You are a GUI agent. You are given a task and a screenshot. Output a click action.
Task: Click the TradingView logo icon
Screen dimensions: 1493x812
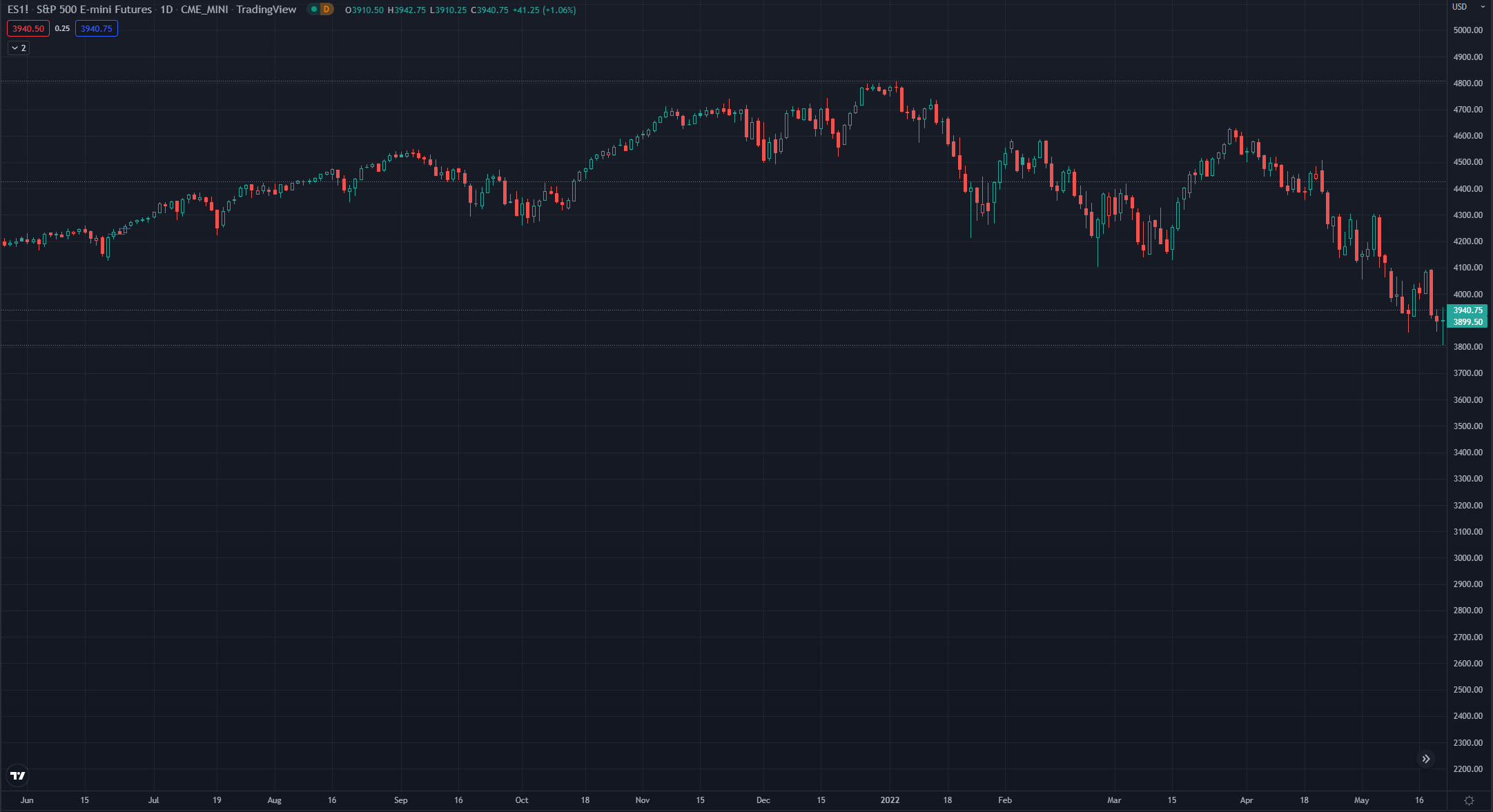click(18, 775)
